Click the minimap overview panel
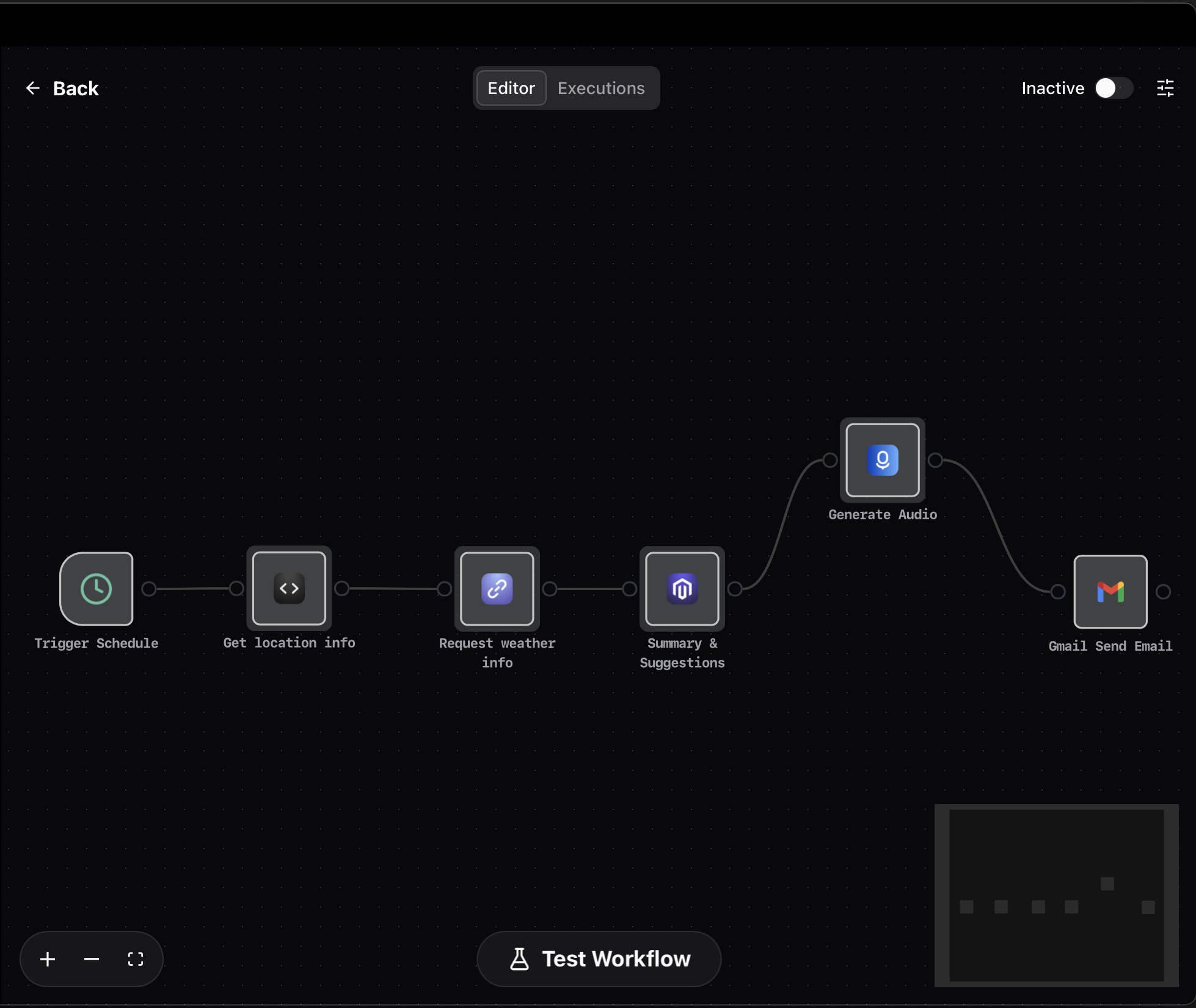 click(1056, 895)
